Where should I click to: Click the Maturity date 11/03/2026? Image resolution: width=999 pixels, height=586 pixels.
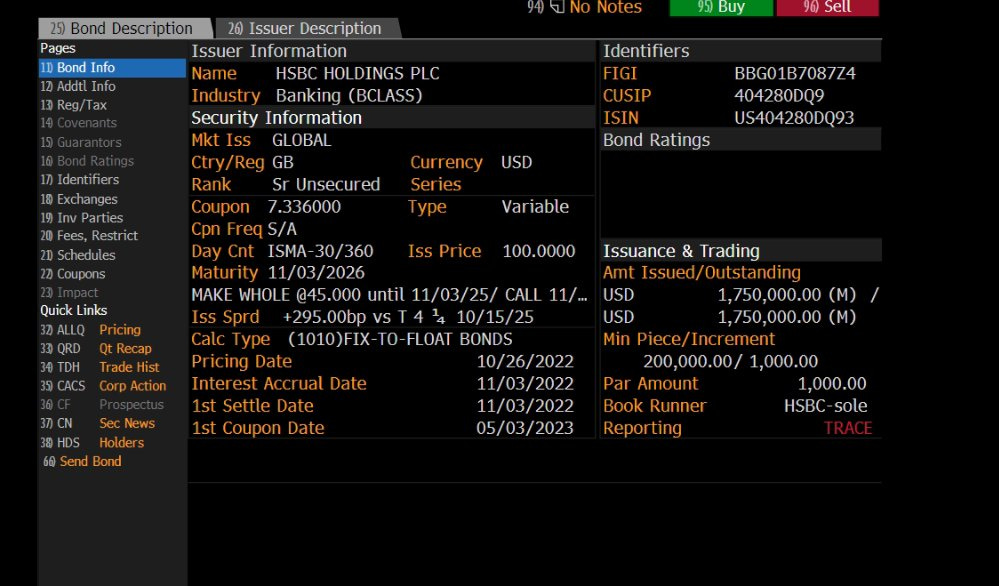[316, 273]
